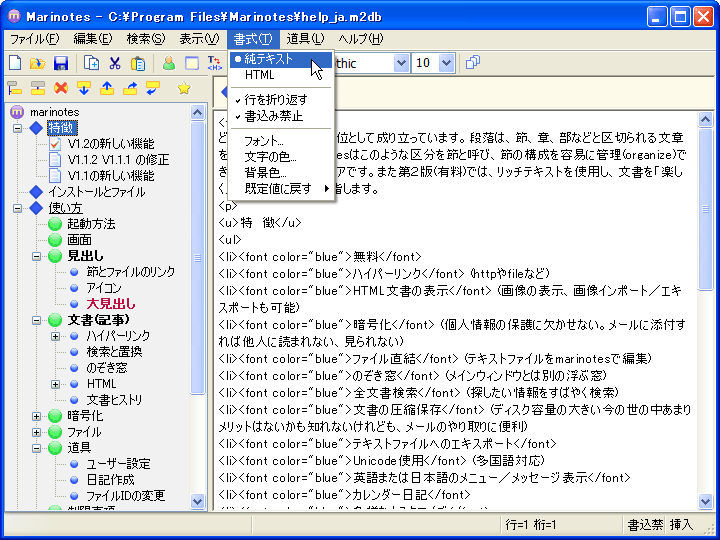Viewport: 720px width, 540px height.
Task: Choose フォント... menu item
Action: tap(281, 141)
